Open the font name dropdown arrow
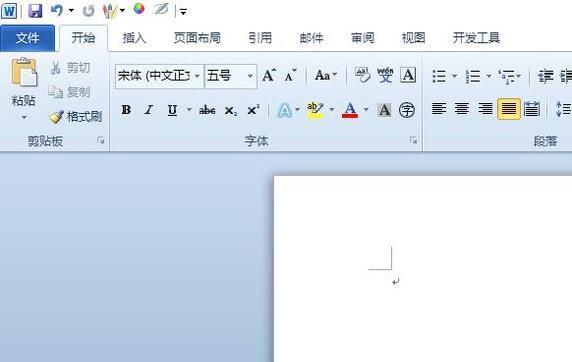Screen dimensions: 572x362 click(x=197, y=76)
